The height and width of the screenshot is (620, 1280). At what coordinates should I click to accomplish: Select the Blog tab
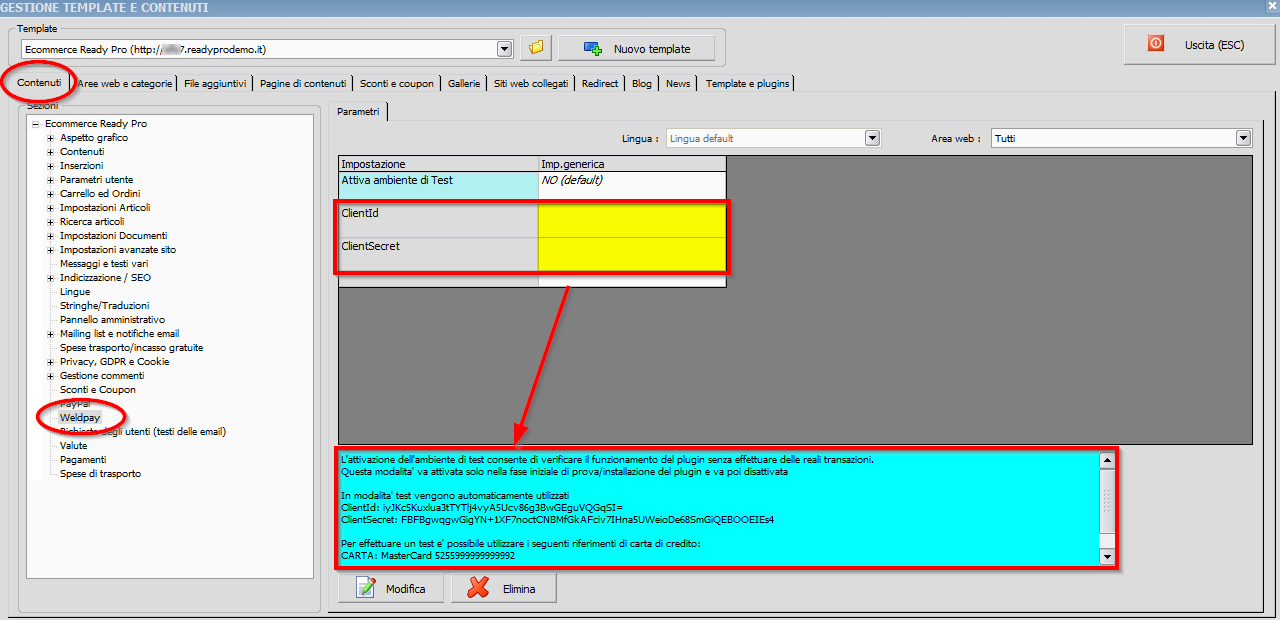(x=642, y=84)
